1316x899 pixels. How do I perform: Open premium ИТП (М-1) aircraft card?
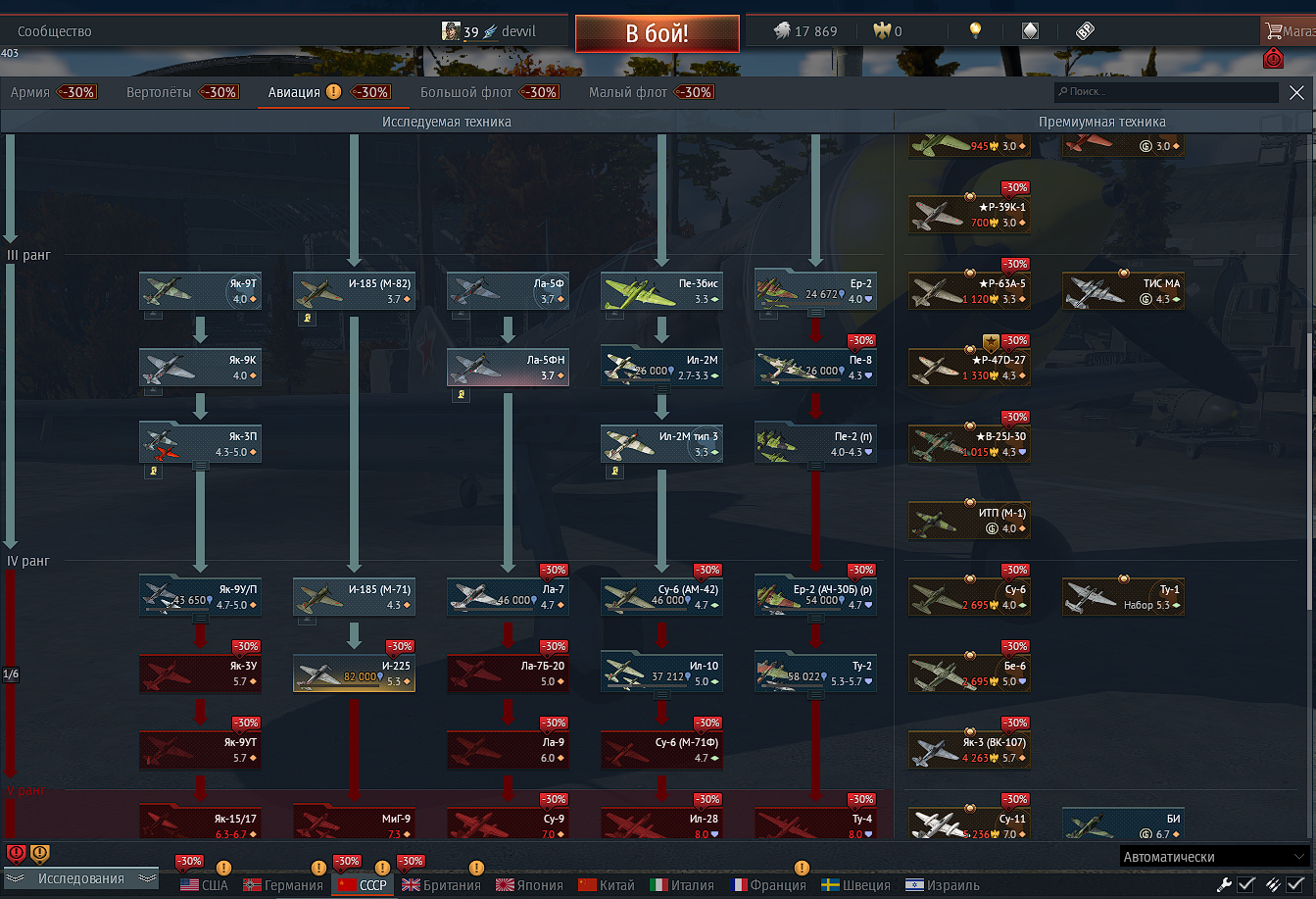click(970, 520)
